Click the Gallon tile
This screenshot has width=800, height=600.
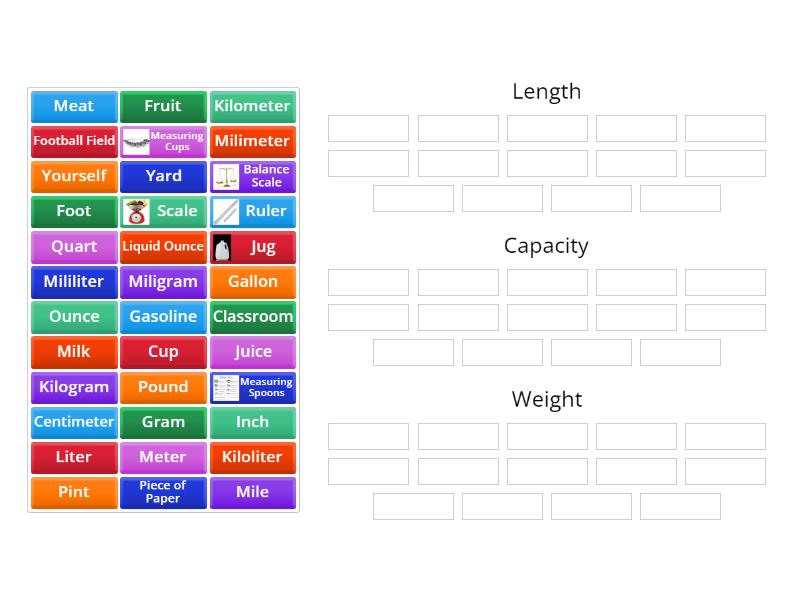tap(253, 281)
